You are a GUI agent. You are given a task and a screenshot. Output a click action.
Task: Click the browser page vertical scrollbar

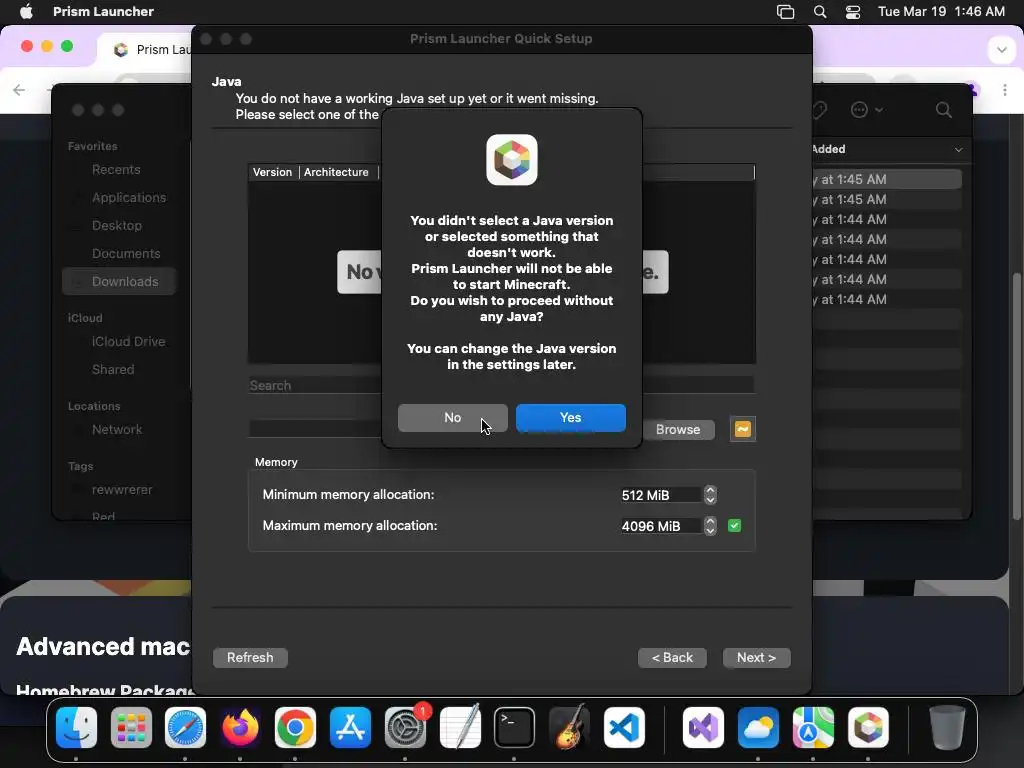(1016, 396)
